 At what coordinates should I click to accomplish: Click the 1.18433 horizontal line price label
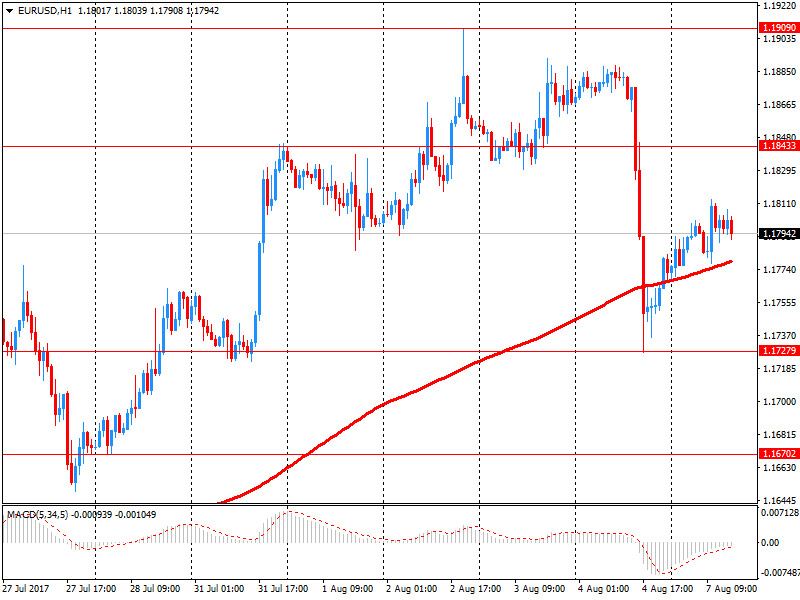(779, 146)
